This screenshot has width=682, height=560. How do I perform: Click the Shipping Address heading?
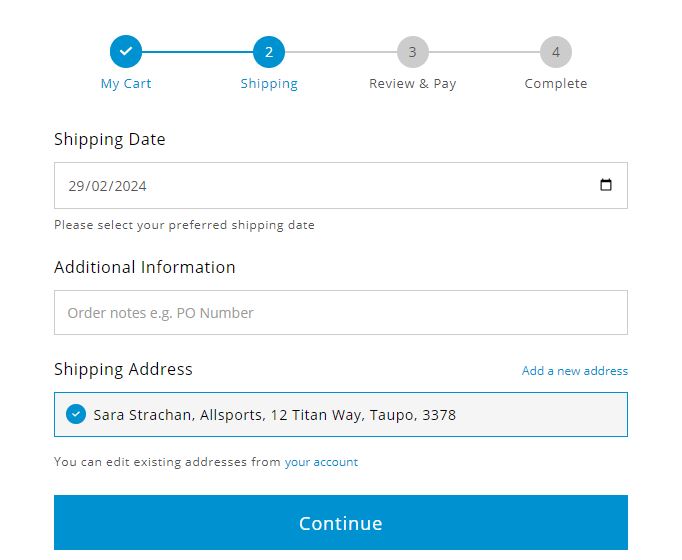123,370
